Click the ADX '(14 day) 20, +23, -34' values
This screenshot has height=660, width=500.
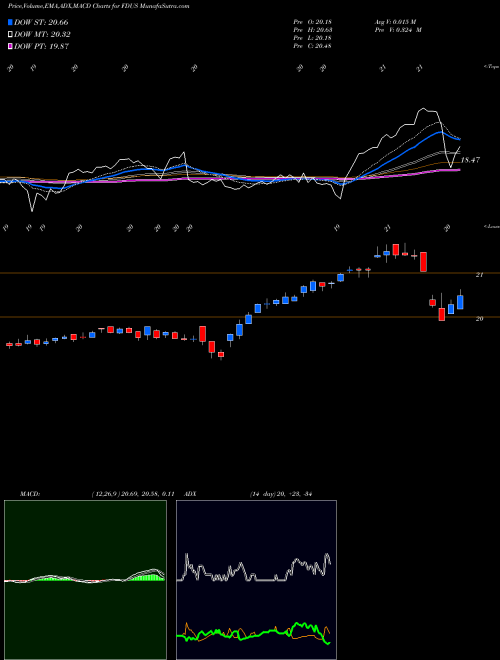coord(280,494)
